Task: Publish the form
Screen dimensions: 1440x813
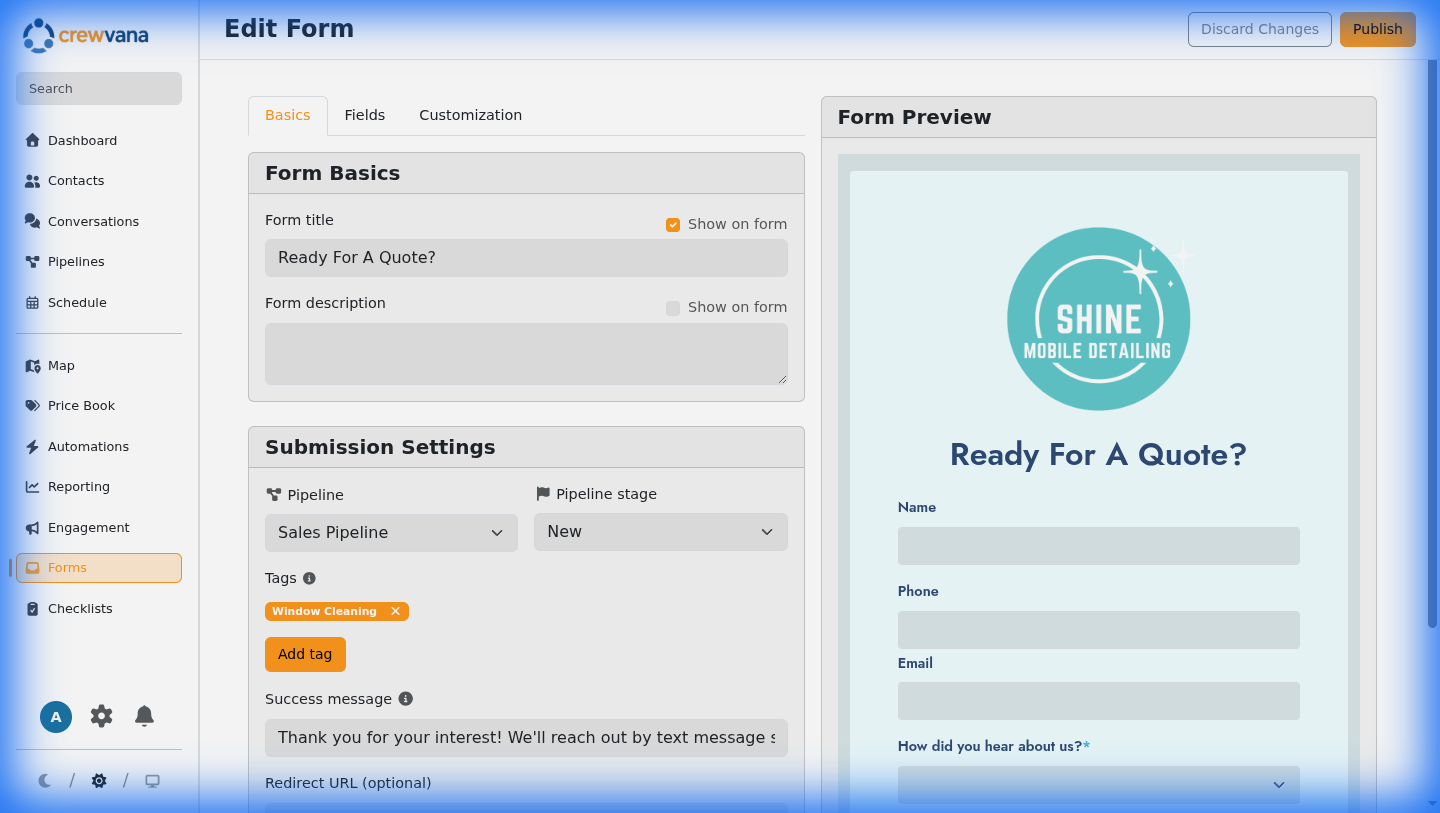Action: pos(1377,29)
